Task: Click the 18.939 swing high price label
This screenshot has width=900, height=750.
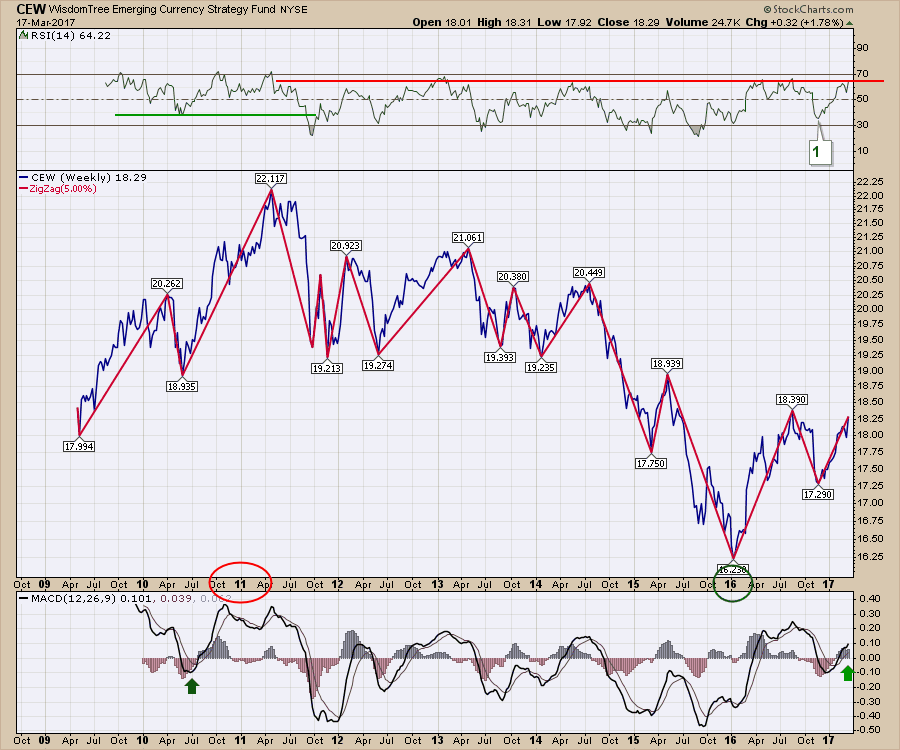Action: click(666, 364)
